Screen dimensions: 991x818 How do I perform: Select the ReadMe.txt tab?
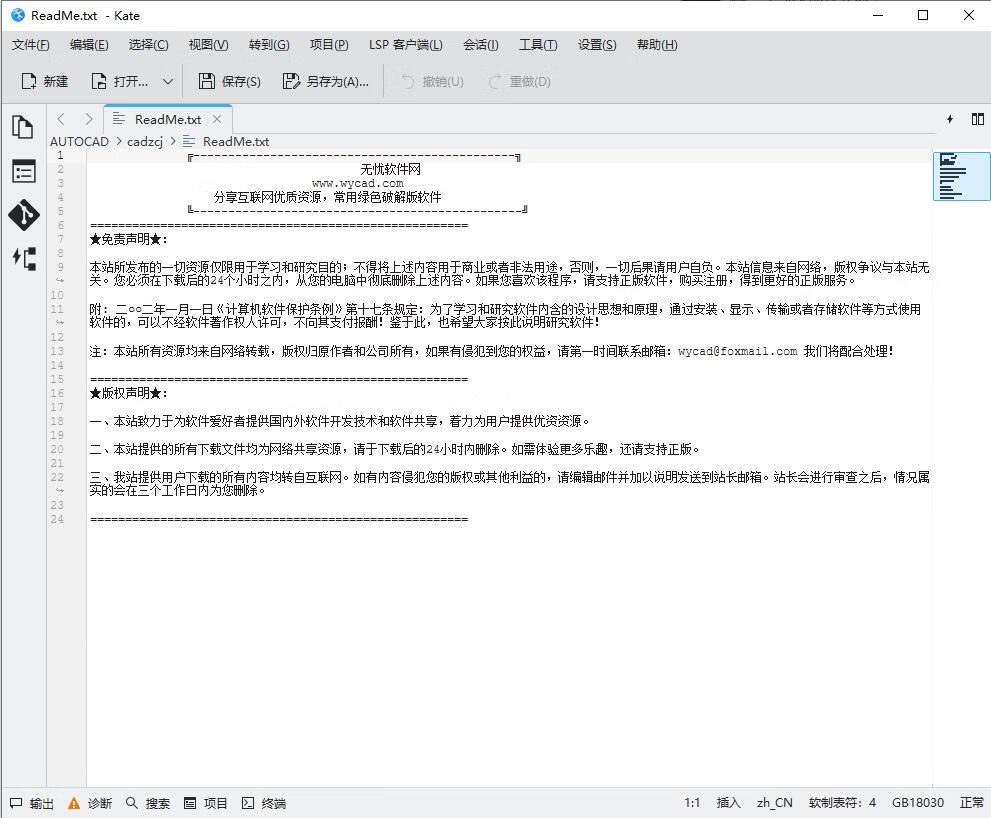pyautogui.click(x=167, y=119)
